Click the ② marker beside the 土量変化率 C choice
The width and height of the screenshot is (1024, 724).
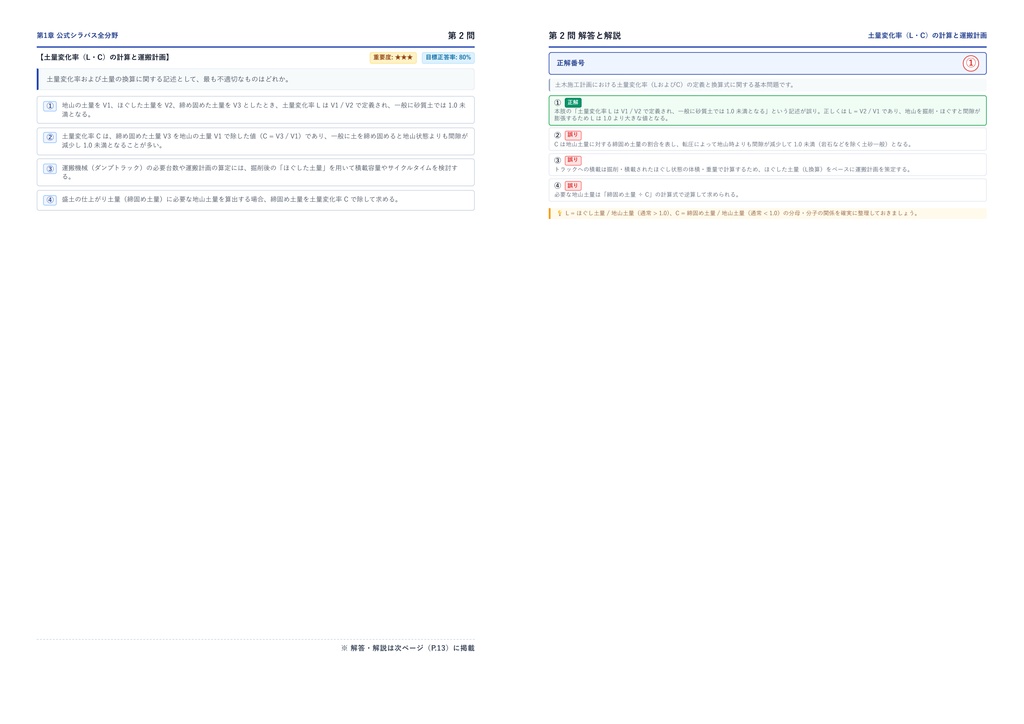(x=50, y=137)
